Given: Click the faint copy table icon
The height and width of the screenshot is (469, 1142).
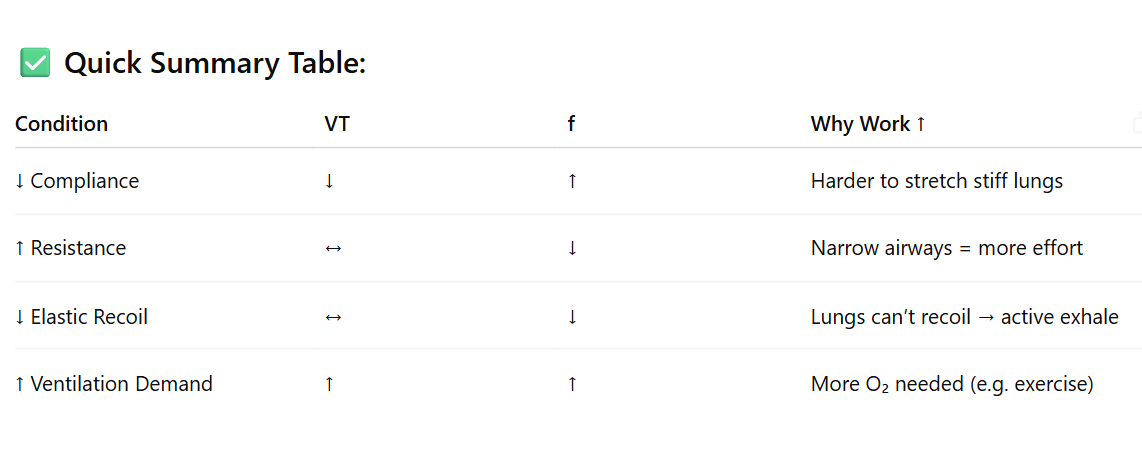Looking at the screenshot, I should click(1138, 124).
